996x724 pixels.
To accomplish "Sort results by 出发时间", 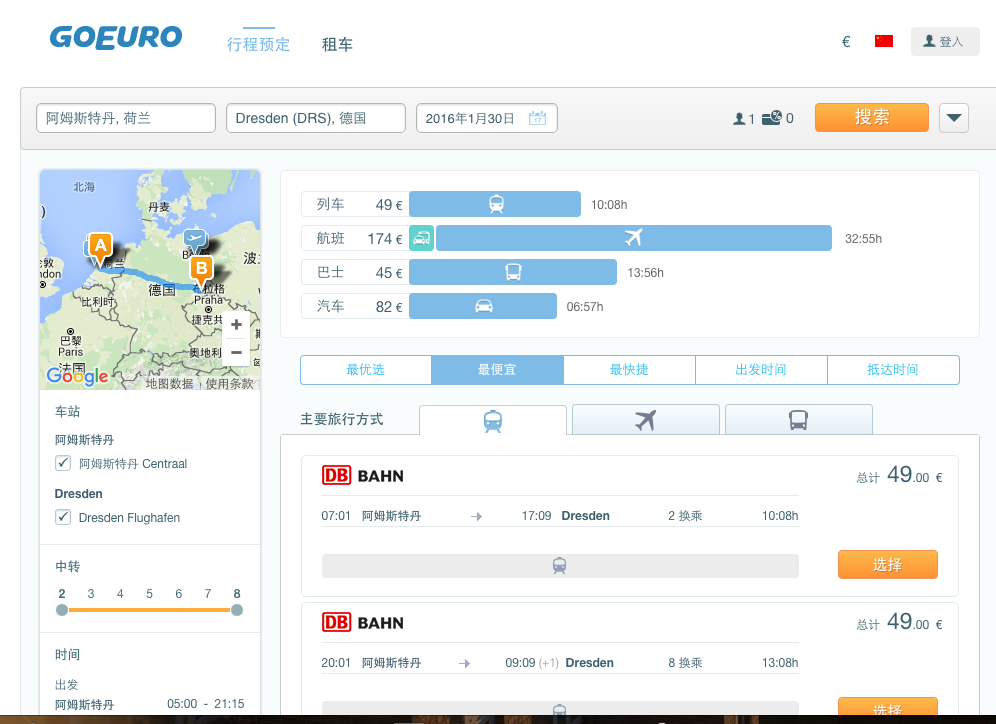I will tap(762, 370).
